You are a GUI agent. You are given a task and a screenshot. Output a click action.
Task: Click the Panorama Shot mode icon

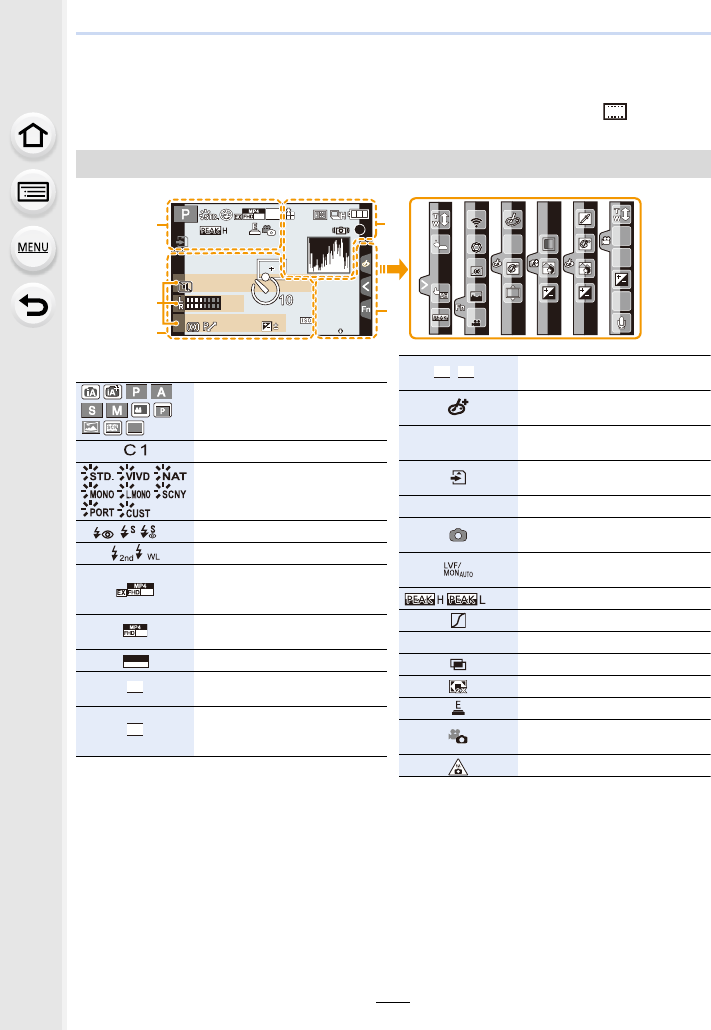click(x=91, y=428)
